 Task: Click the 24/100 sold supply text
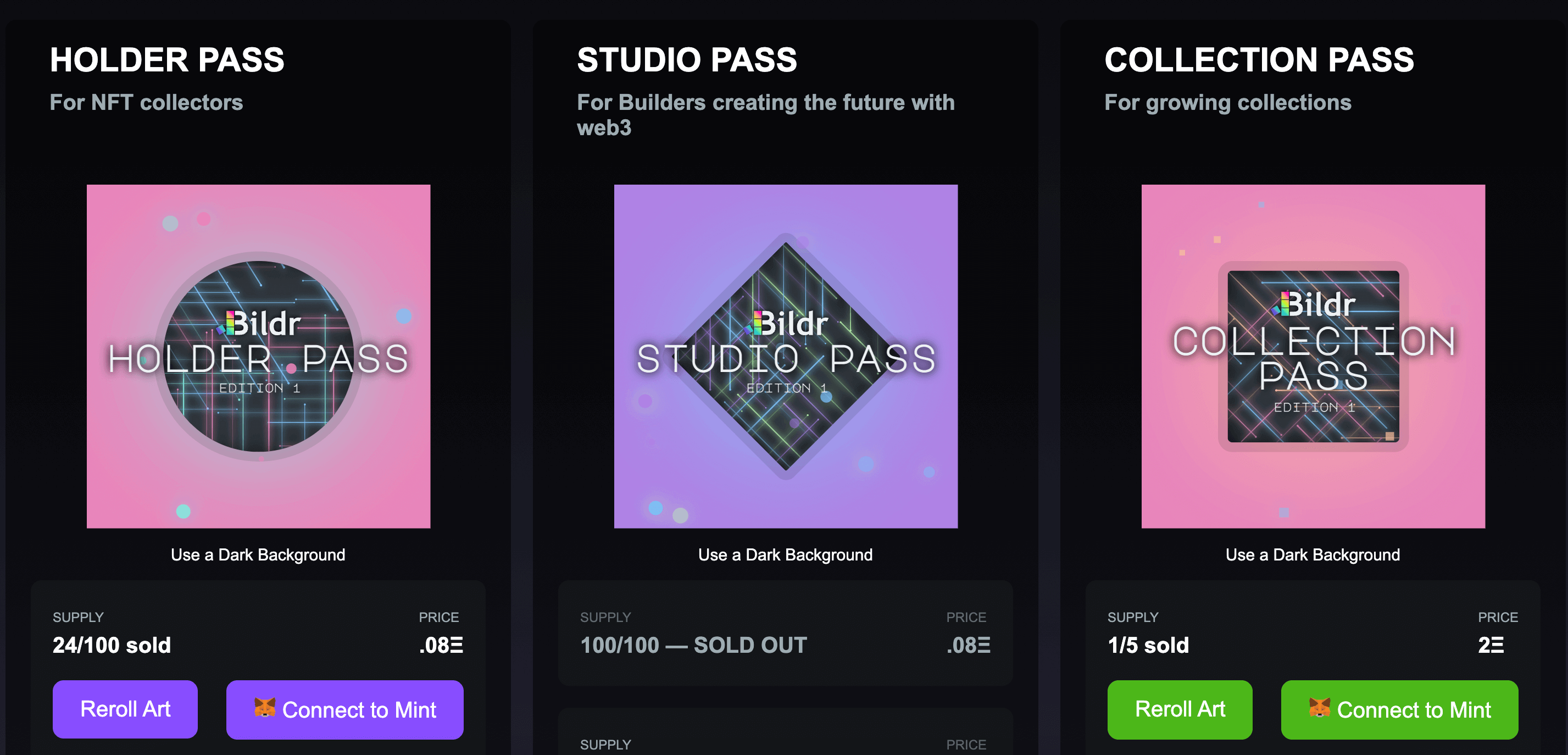(112, 645)
